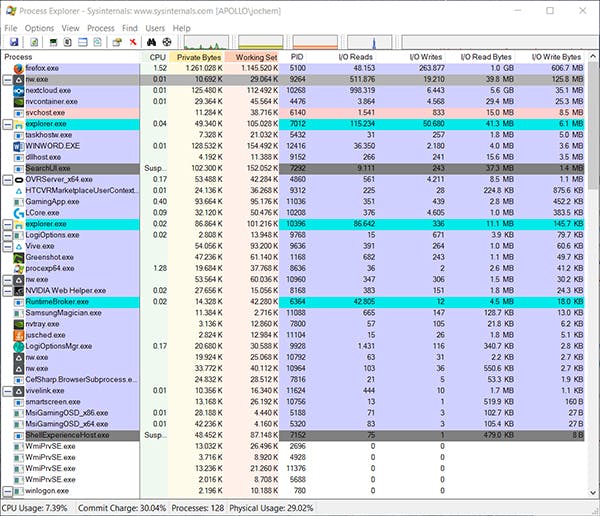Screen dimensions: 600x516
Task: Collapse the LogiOptions.exe tree node
Action: coord(7,235)
